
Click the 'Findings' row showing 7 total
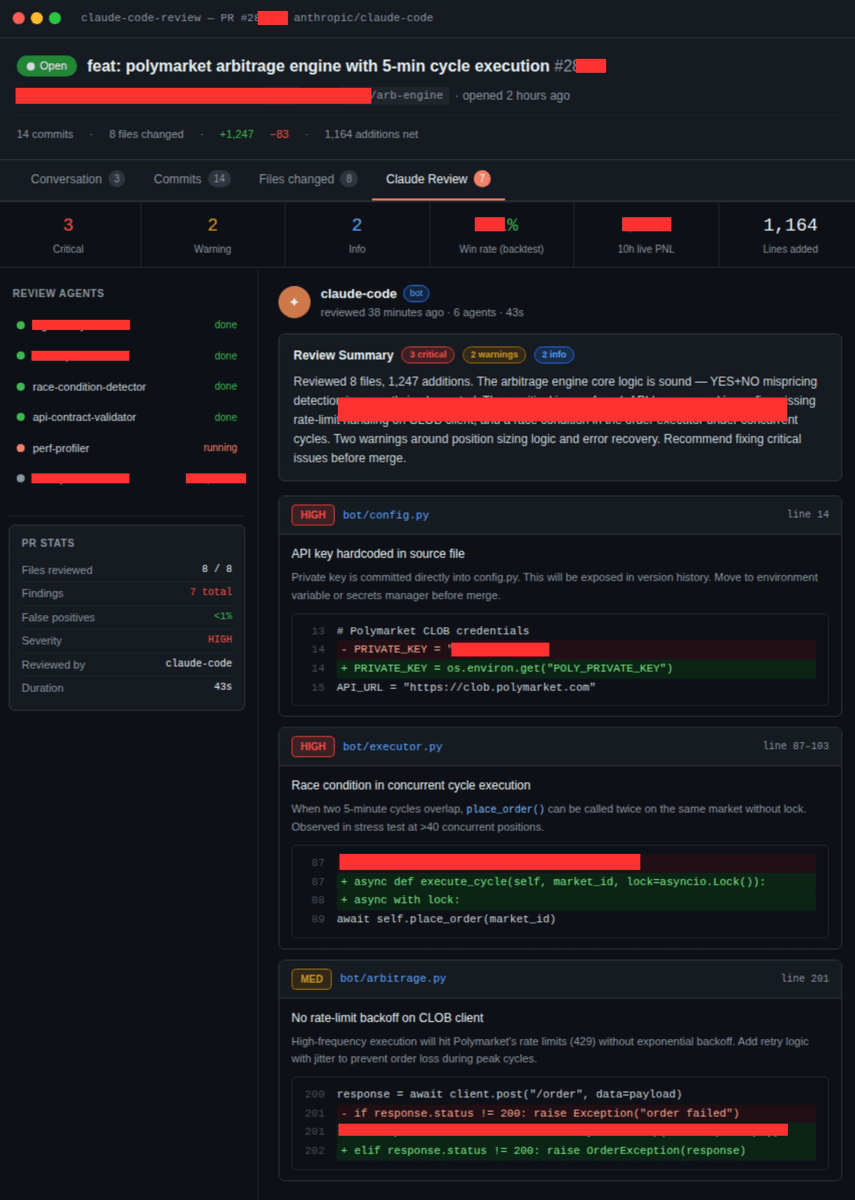click(127, 593)
